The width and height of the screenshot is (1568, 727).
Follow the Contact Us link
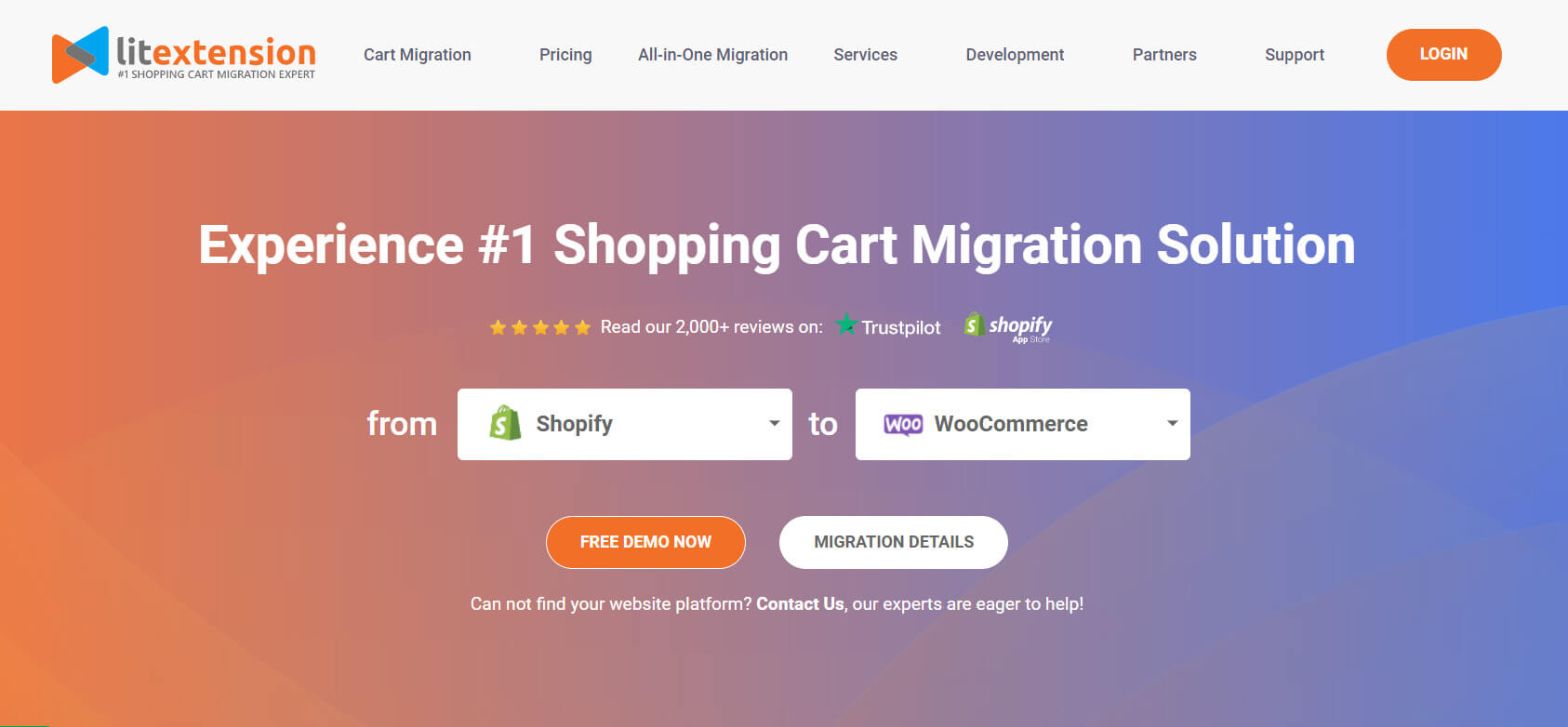800,604
